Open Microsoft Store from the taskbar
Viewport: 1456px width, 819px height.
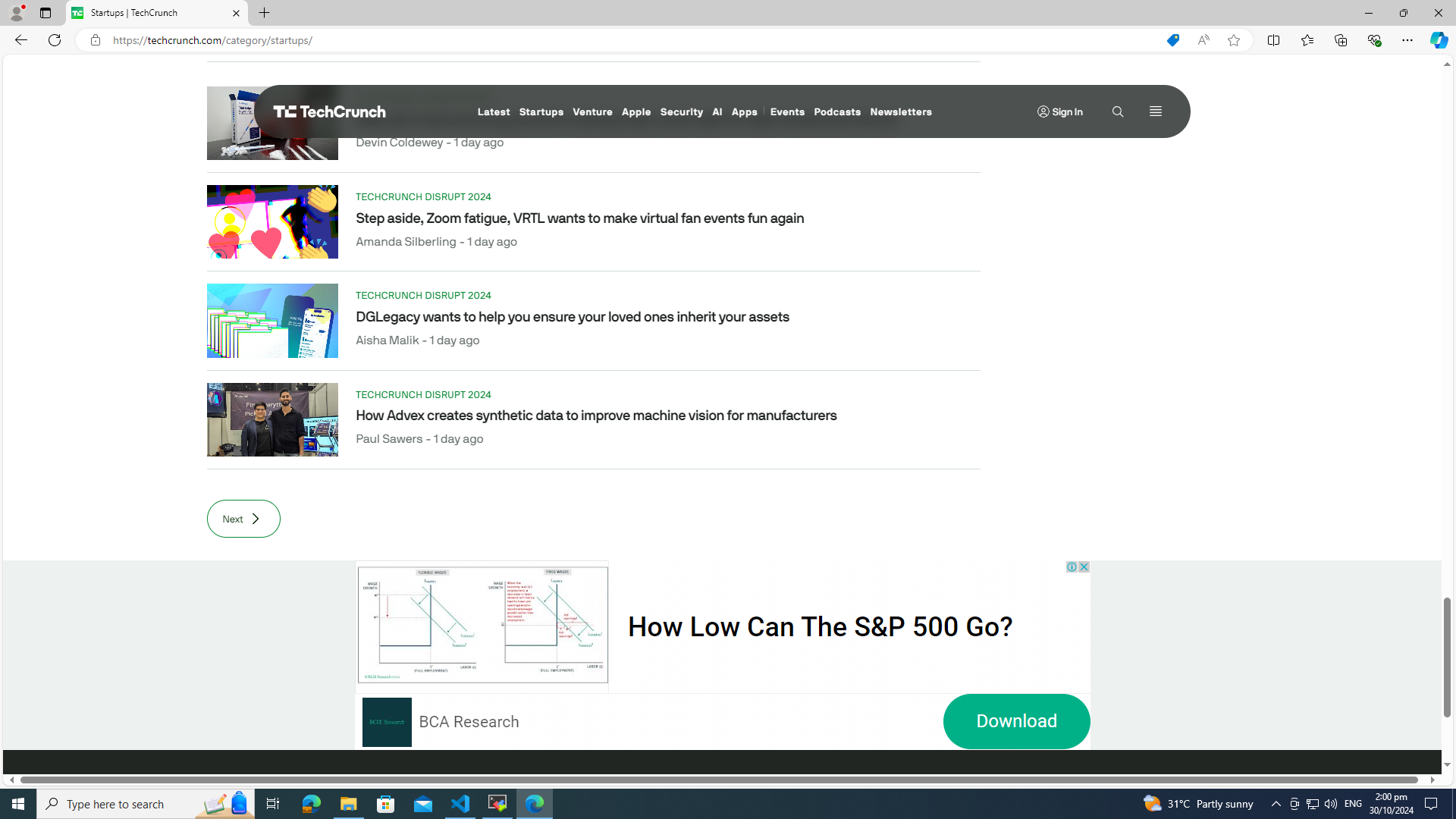point(386,803)
